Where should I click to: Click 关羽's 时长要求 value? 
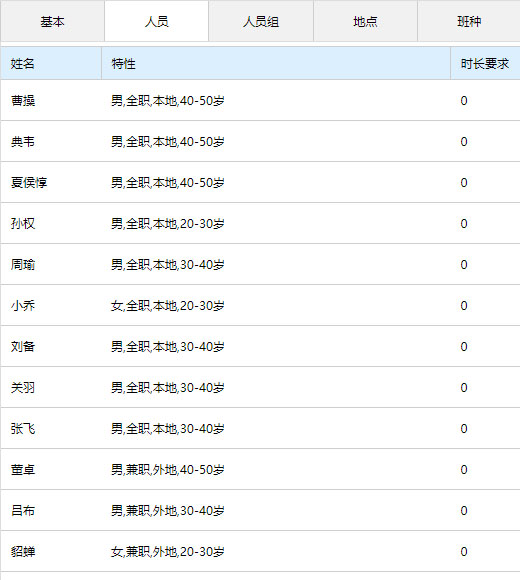(464, 388)
